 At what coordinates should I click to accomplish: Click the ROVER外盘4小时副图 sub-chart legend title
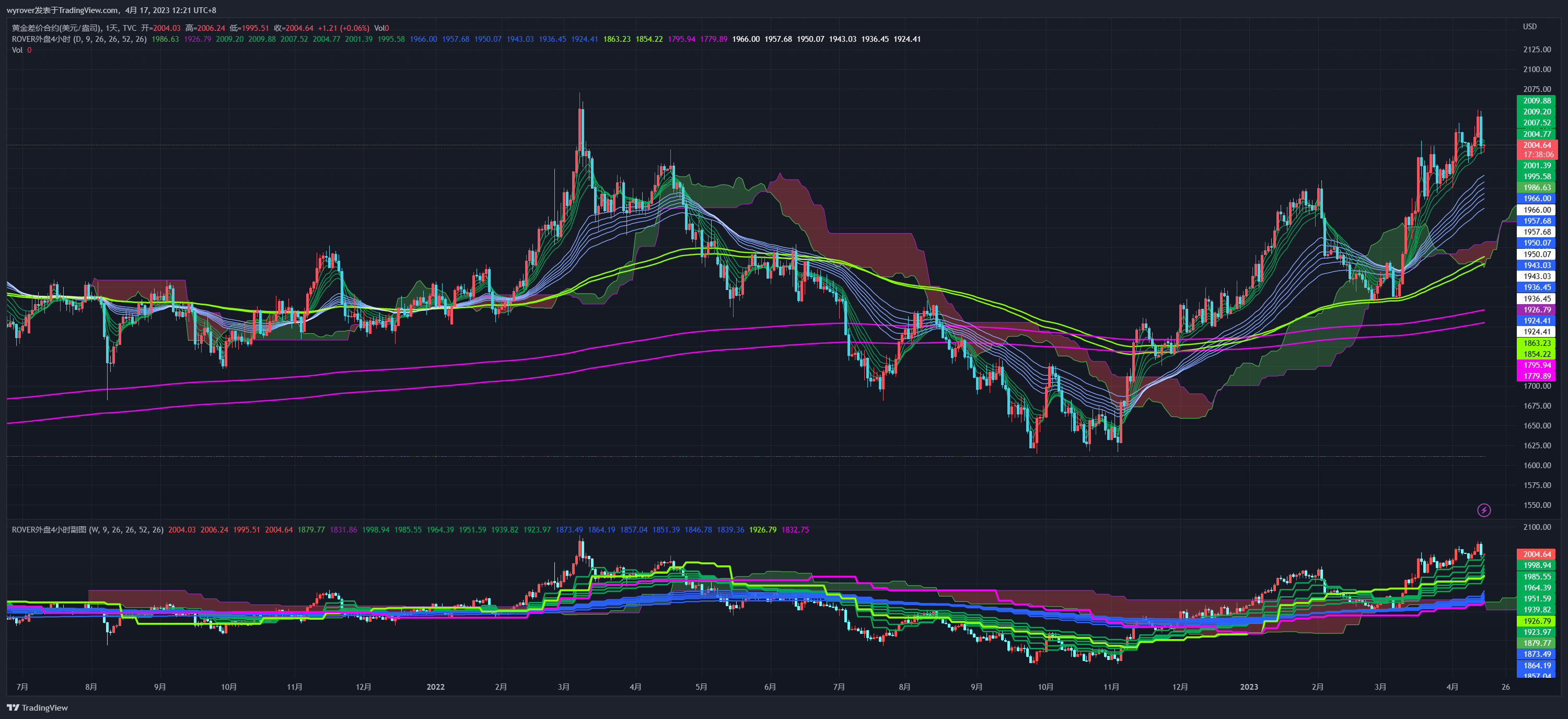pos(49,530)
